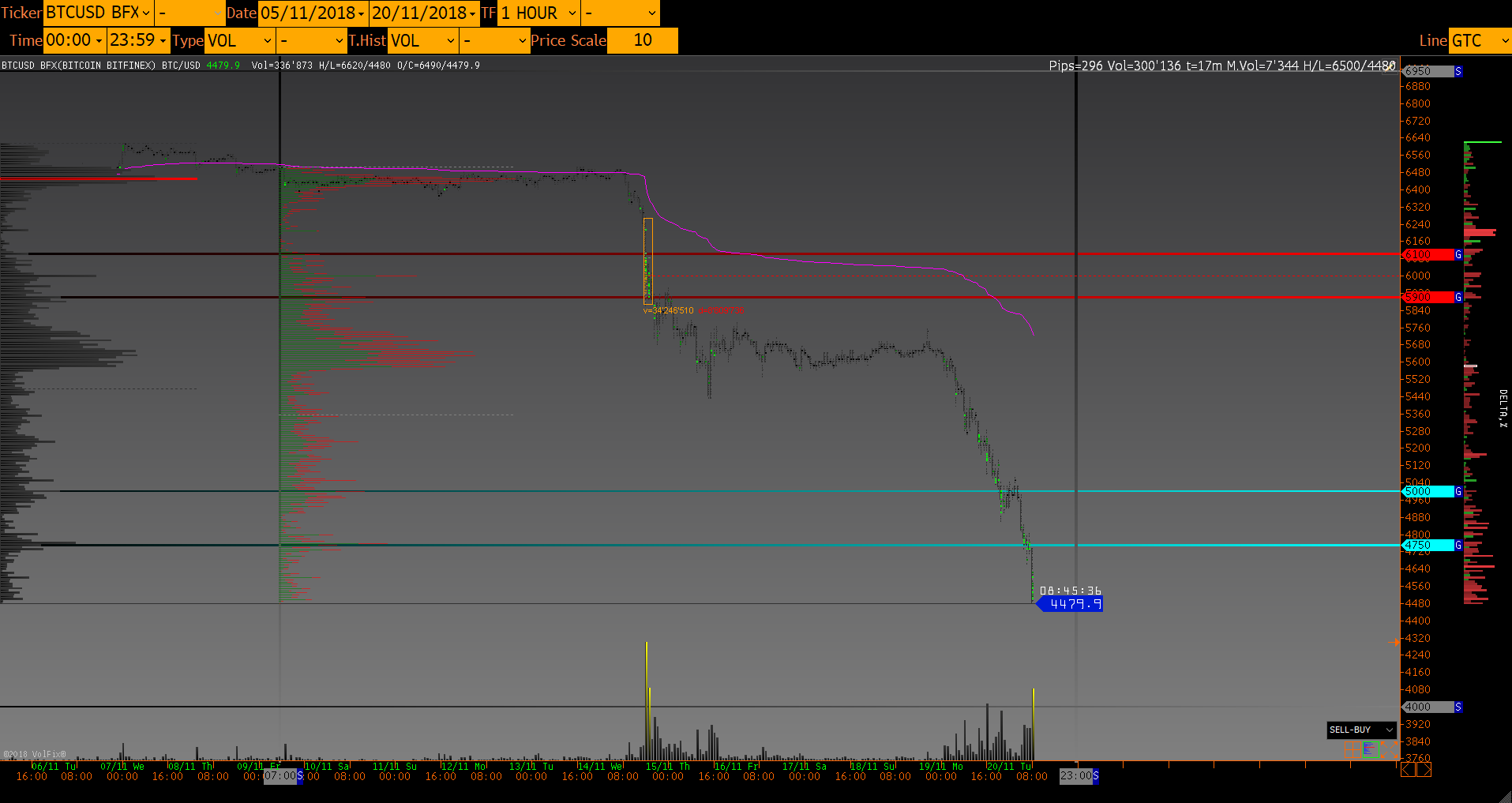Open the Ticker BTCUSD BFX dropdown
The height and width of the screenshot is (803, 1512).
coord(99,13)
